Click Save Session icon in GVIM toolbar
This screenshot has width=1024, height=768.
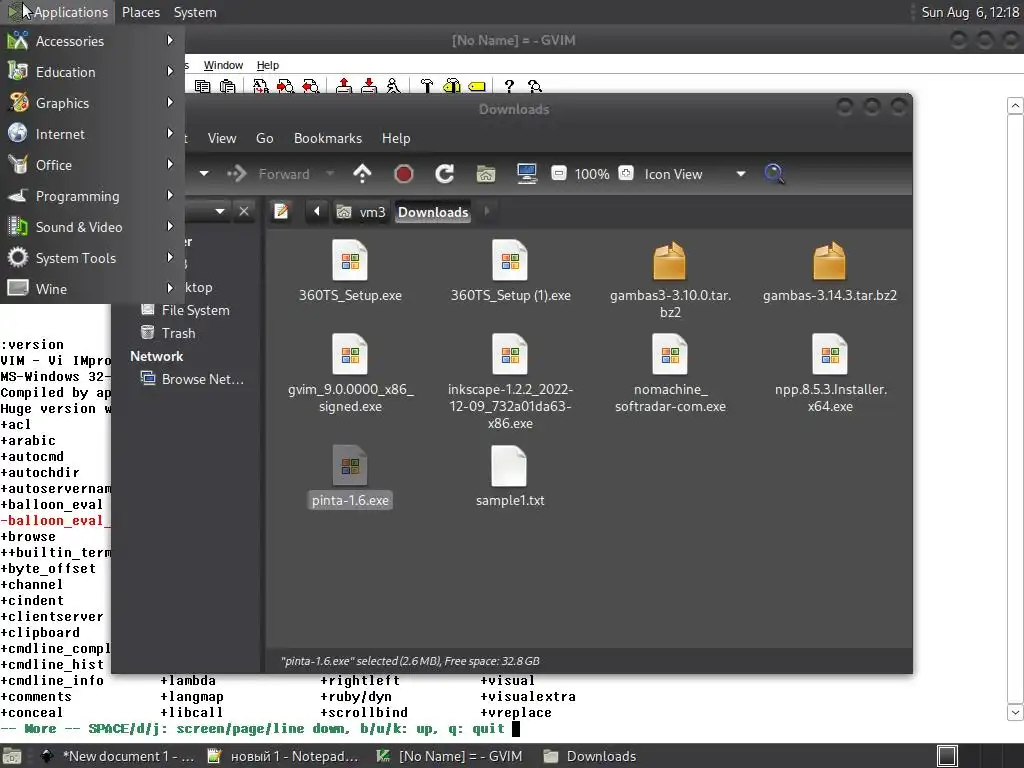tap(369, 86)
